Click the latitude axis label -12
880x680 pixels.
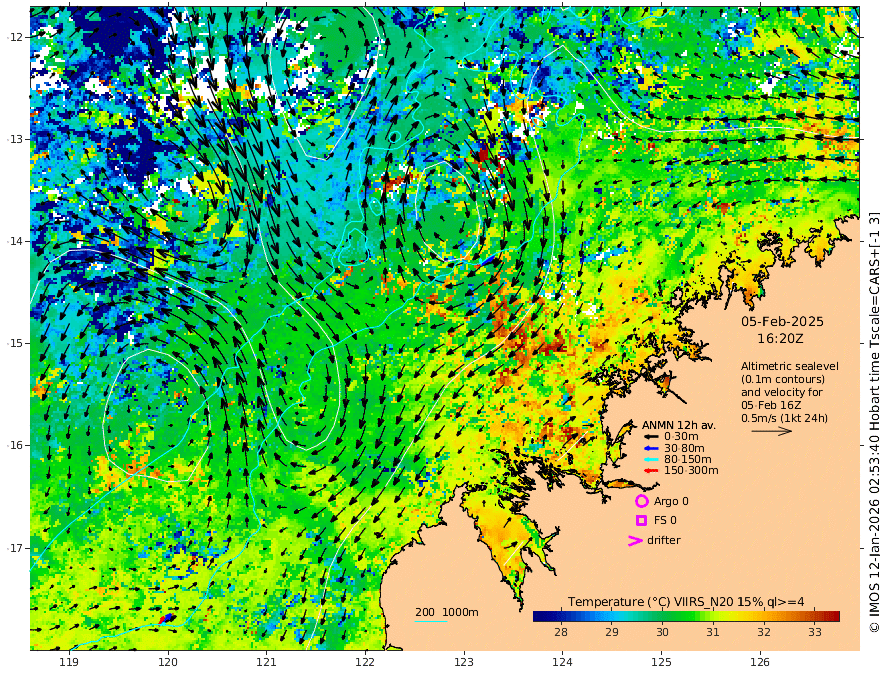[15, 37]
